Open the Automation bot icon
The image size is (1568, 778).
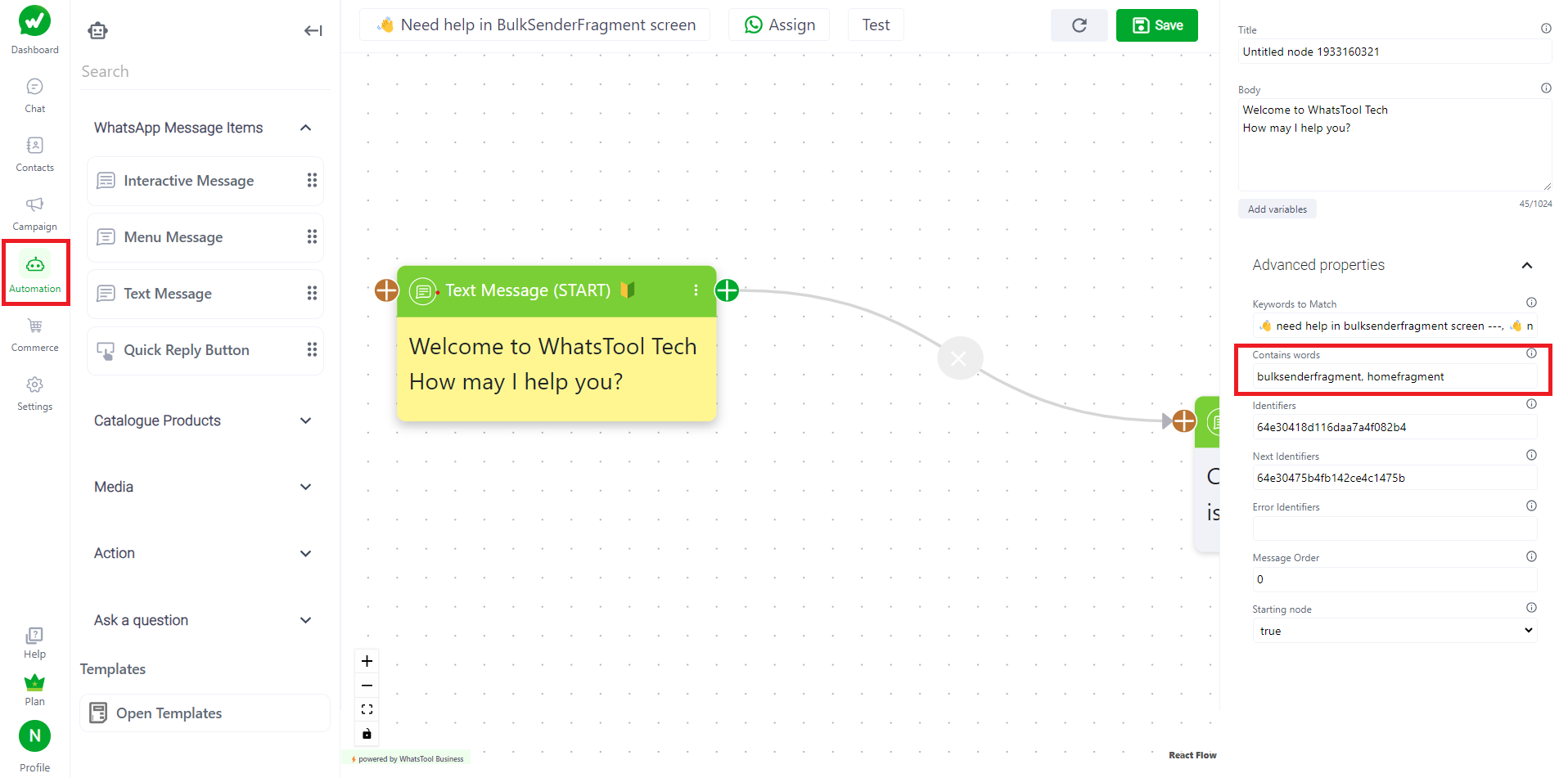click(35, 264)
